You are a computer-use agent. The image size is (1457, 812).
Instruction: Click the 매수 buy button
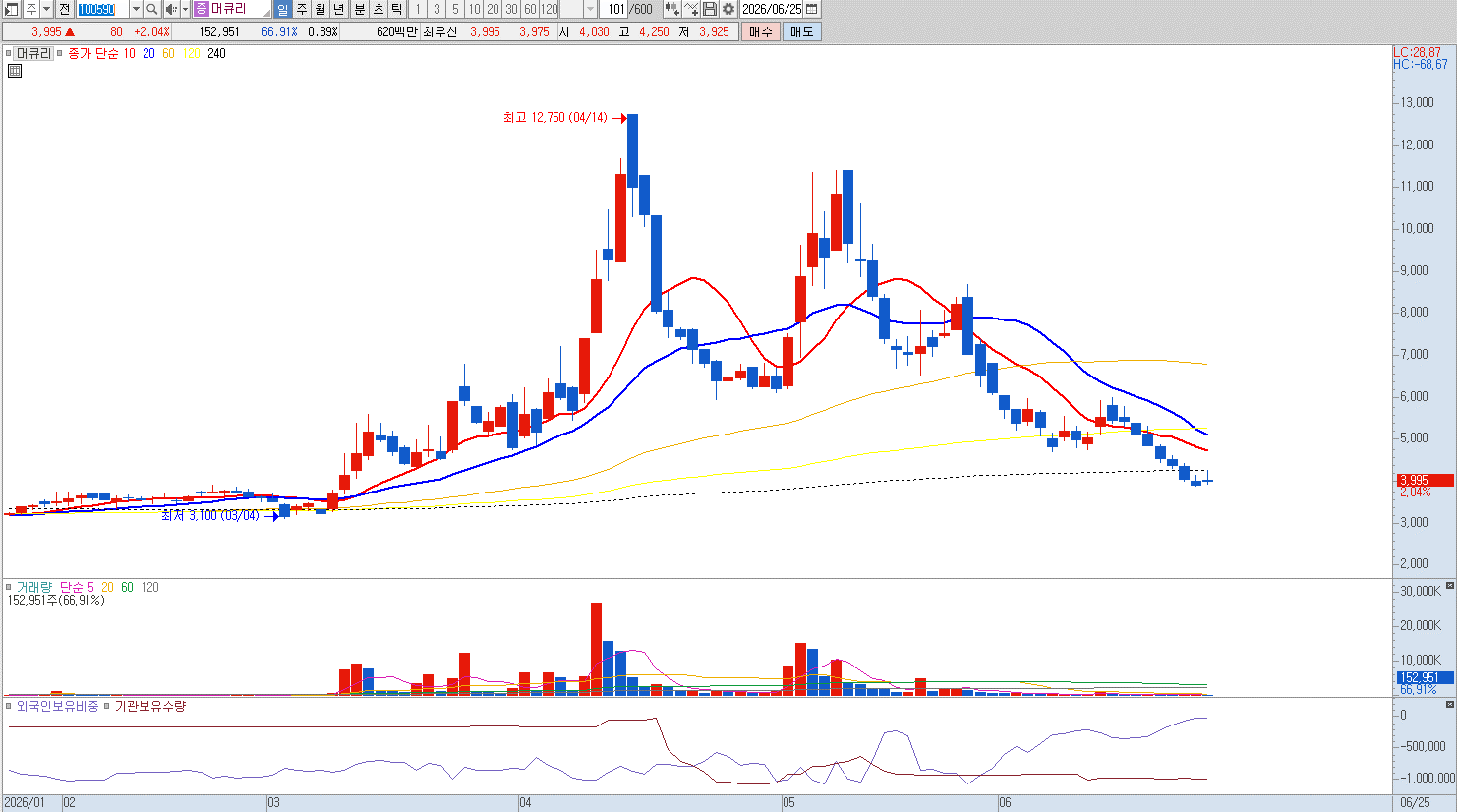760,31
